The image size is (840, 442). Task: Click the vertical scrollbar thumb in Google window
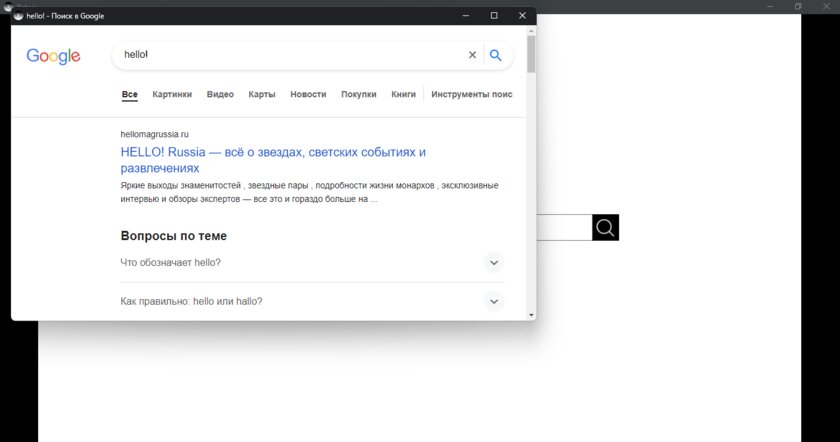(531, 54)
